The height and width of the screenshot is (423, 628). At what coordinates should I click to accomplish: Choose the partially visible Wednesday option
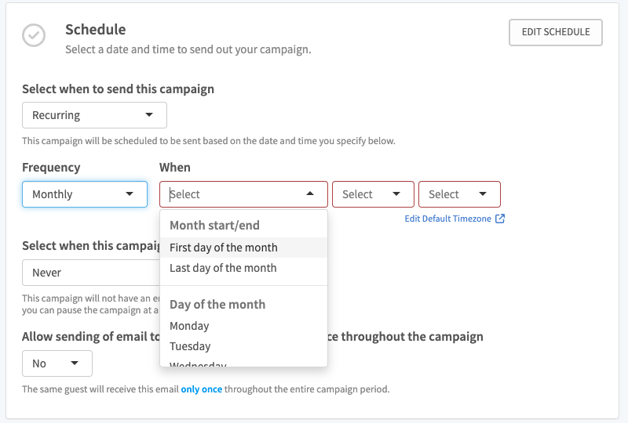[197, 365]
